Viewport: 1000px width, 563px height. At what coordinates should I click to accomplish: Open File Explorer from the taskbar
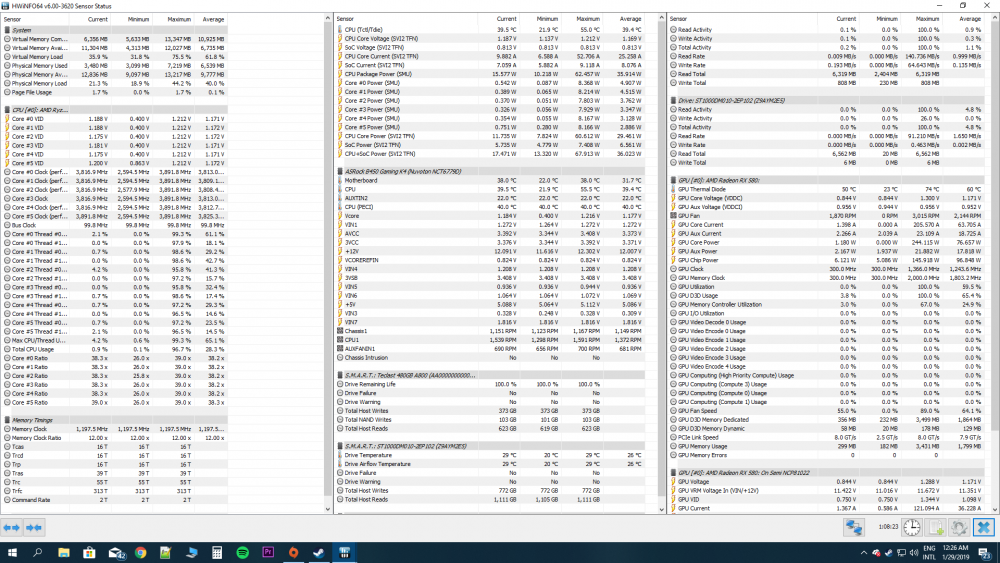pos(63,553)
